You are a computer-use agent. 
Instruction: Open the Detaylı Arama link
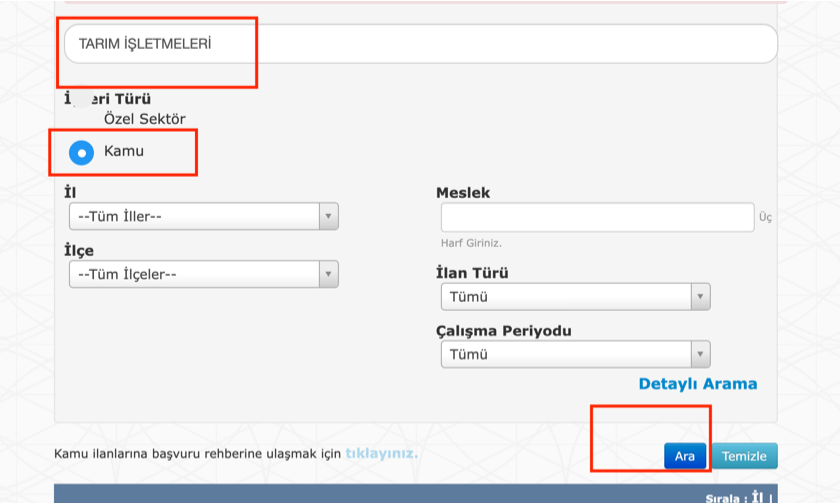[697, 384]
